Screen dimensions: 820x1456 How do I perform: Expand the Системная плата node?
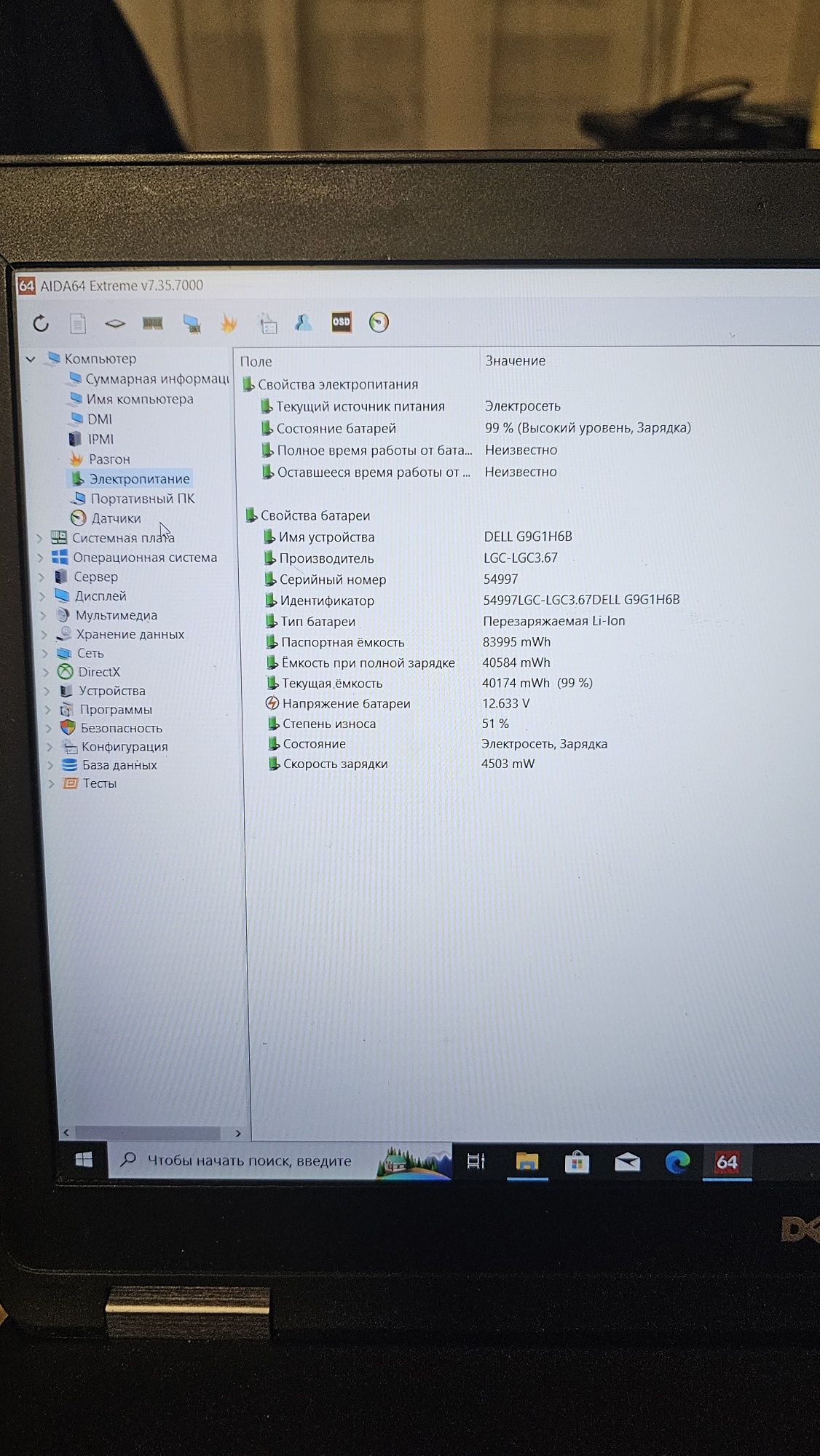tap(39, 538)
